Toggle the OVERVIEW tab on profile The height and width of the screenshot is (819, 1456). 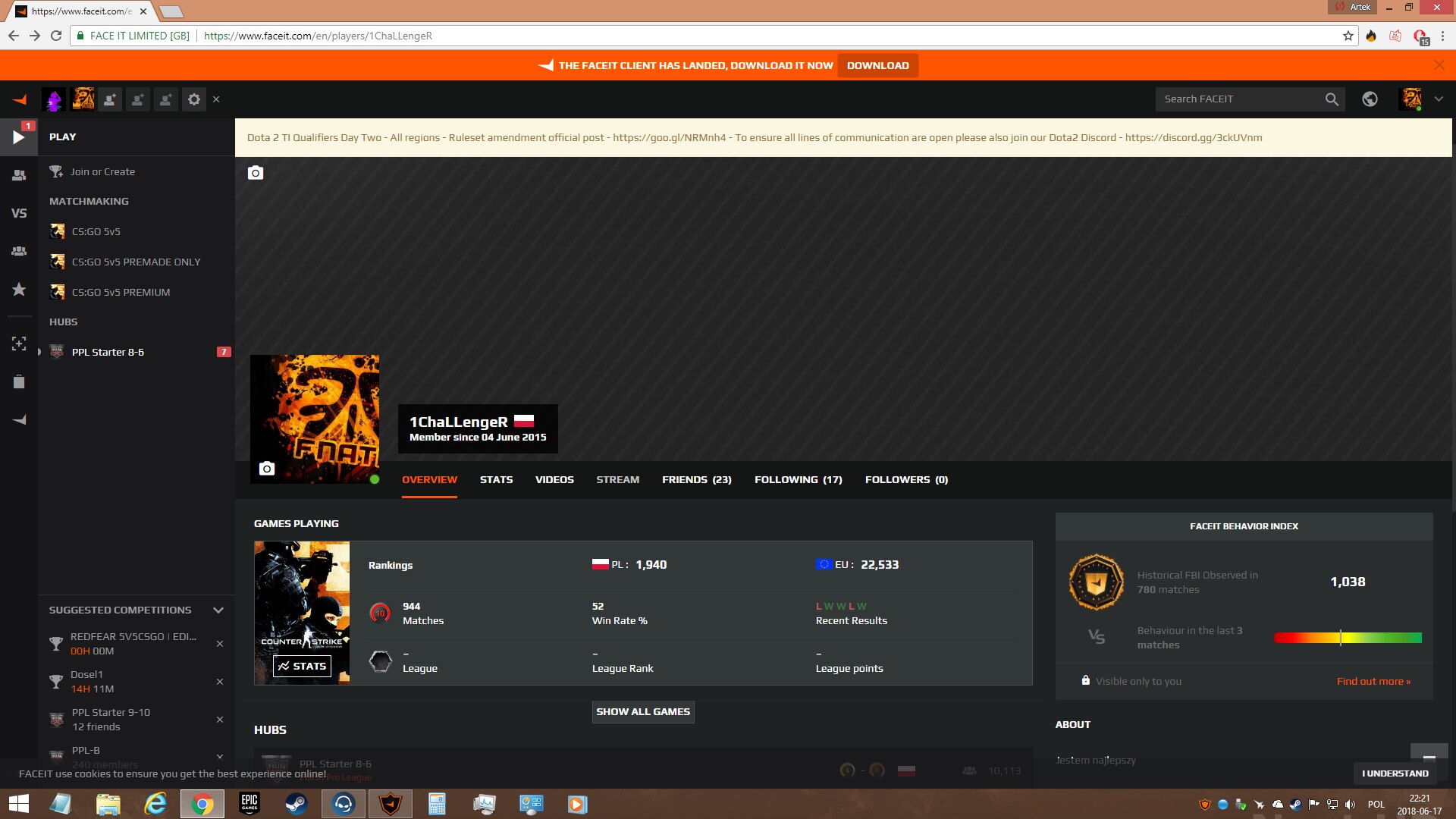428,479
